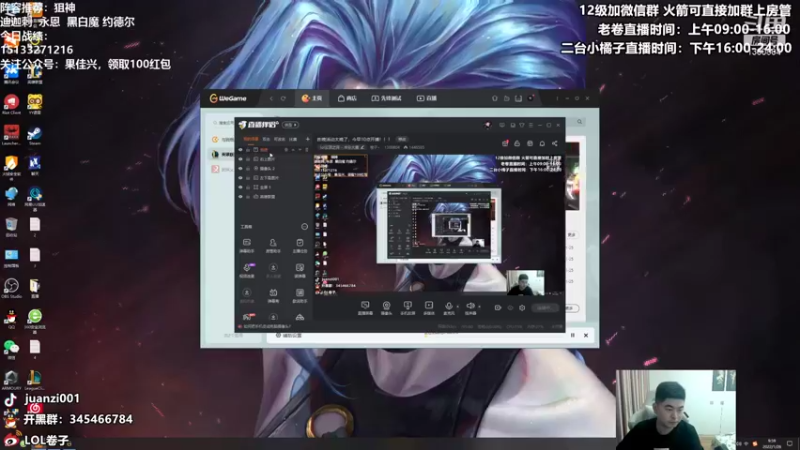The height and width of the screenshot is (450, 800).
Task: Click the webcam overlay in stream preview
Action: (525, 283)
